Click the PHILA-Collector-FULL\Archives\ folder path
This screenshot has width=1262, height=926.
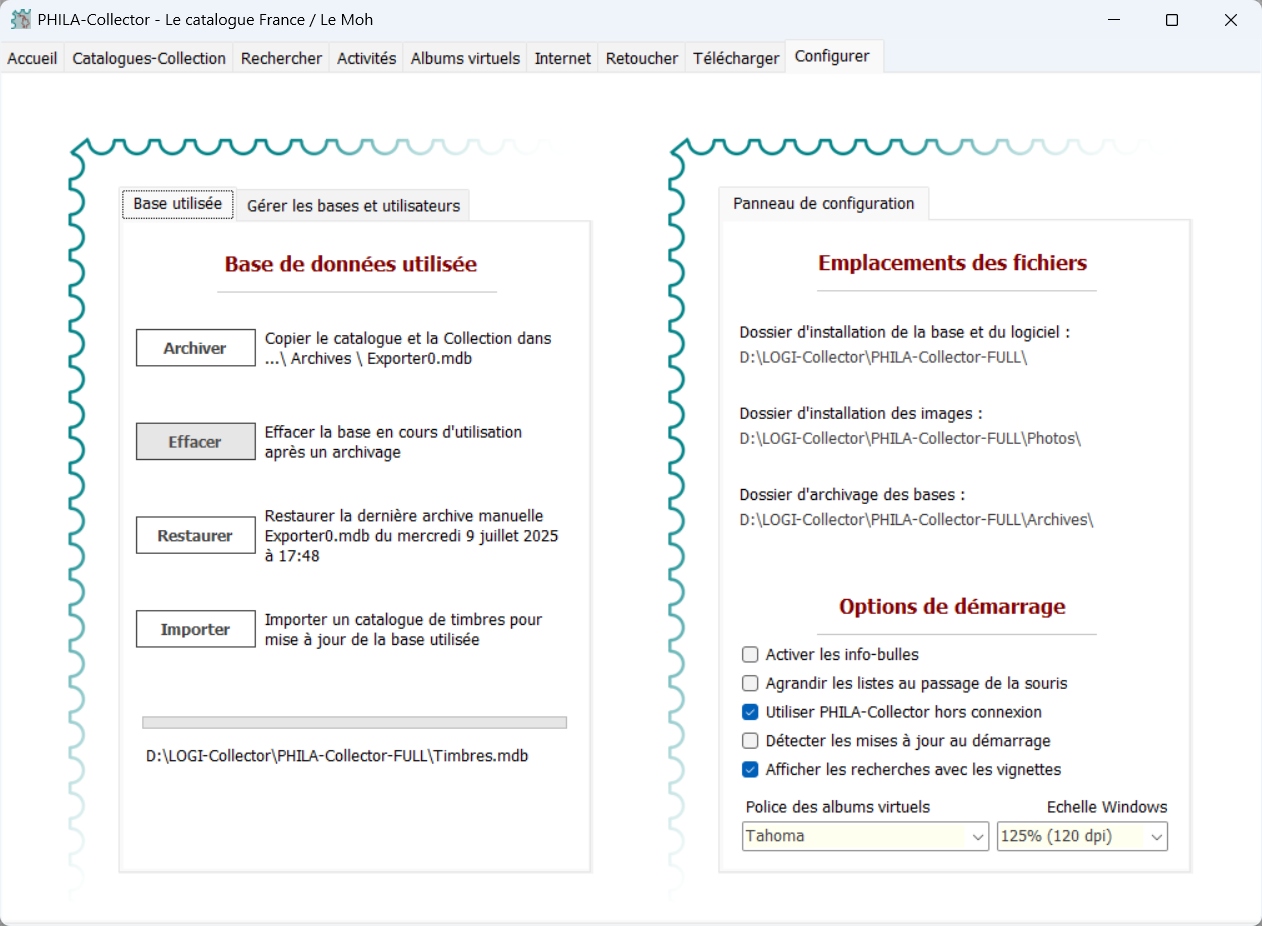click(x=916, y=520)
